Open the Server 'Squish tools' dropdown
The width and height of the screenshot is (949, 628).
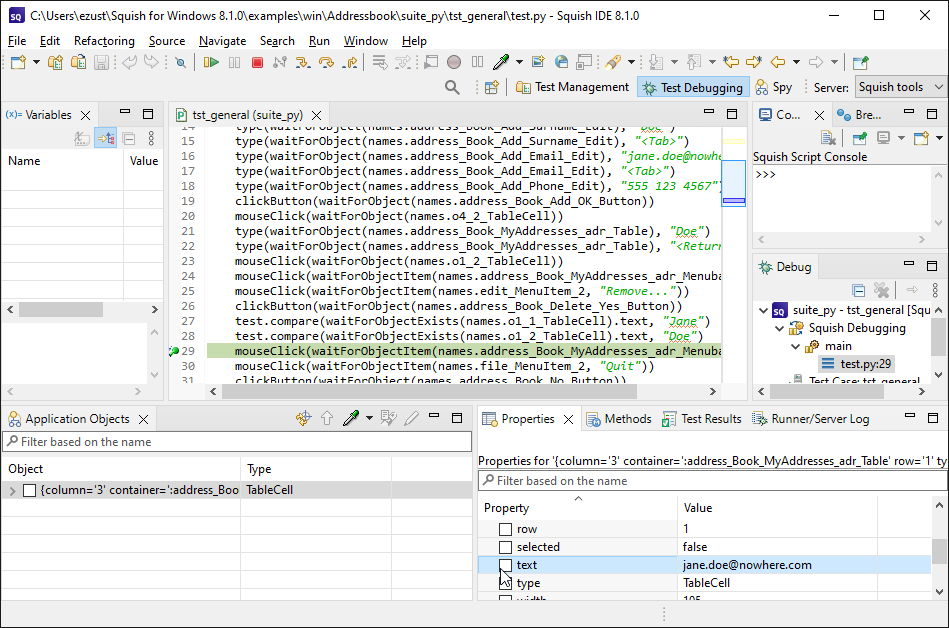[x=900, y=88]
